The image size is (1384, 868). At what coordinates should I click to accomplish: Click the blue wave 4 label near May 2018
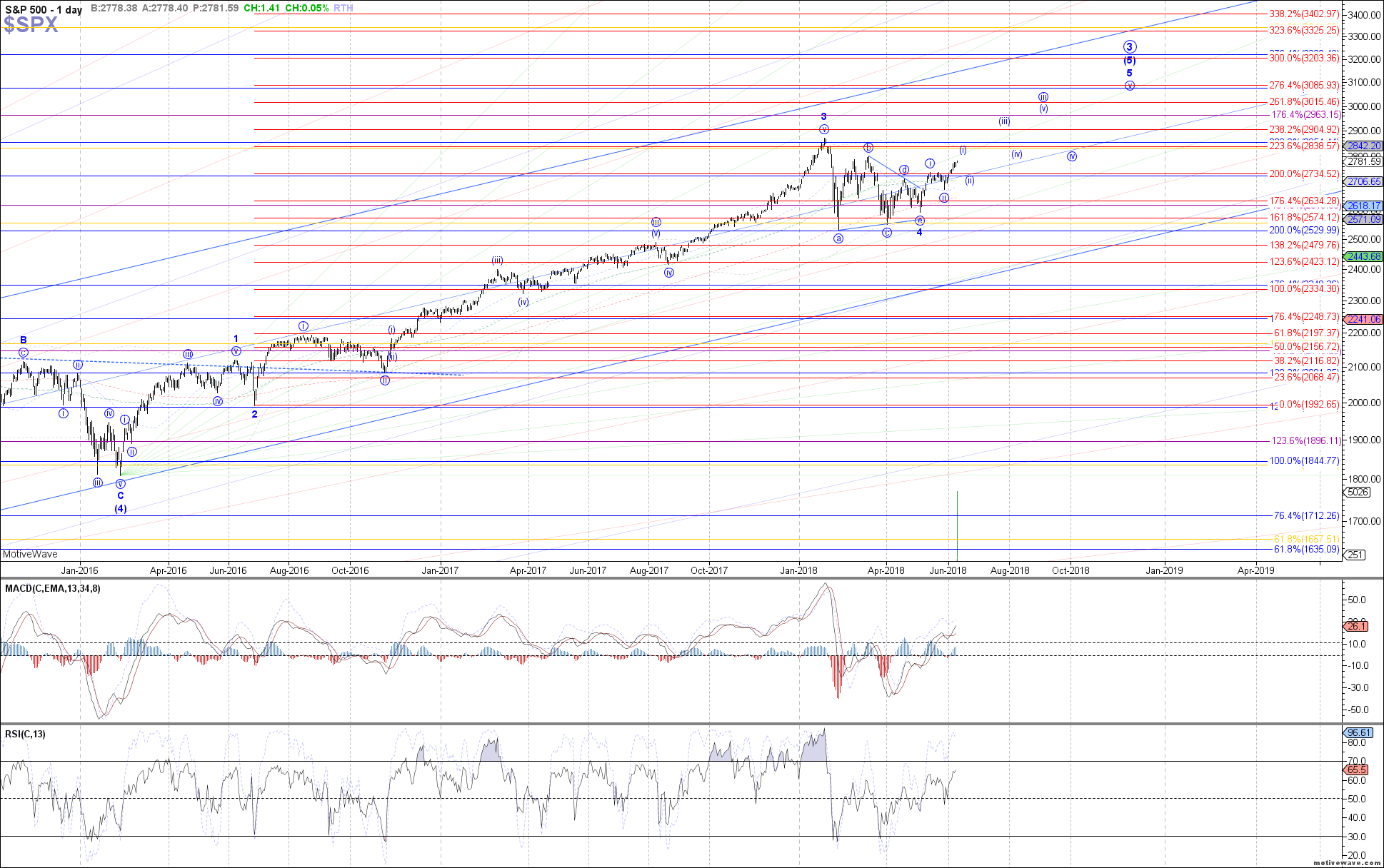pyautogui.click(x=919, y=233)
